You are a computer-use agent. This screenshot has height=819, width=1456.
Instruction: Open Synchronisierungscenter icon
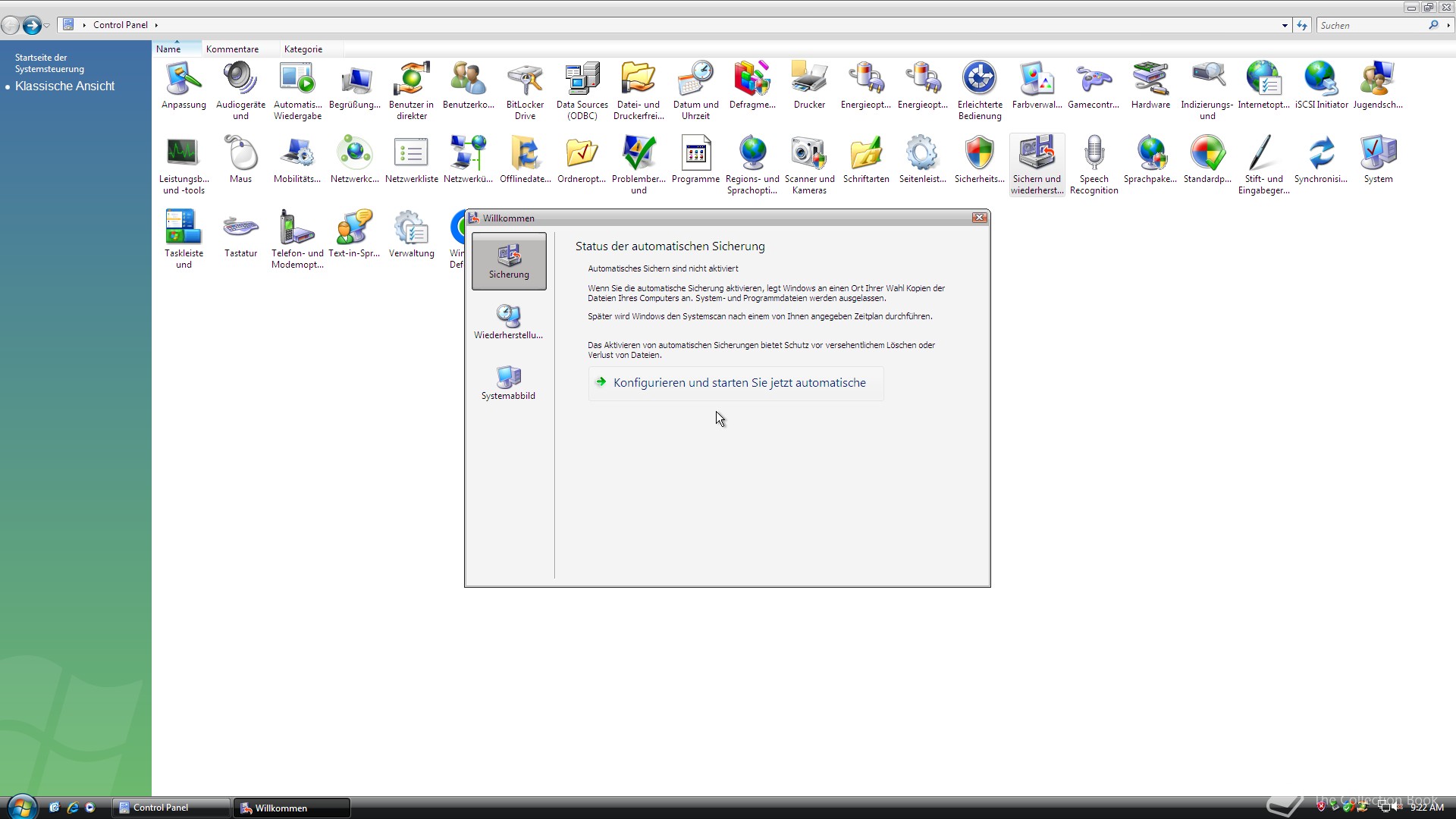pyautogui.click(x=1321, y=161)
